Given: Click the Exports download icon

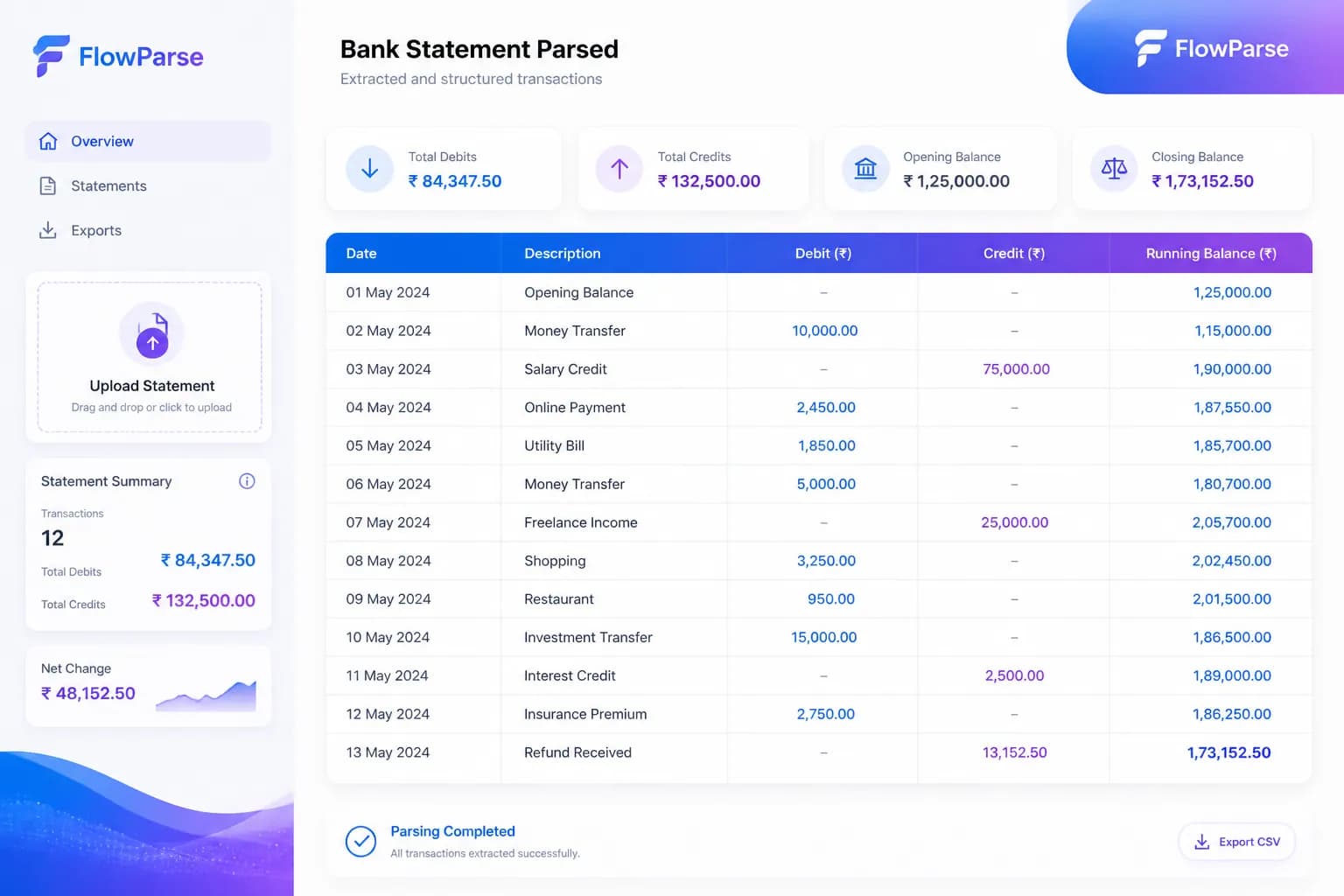Looking at the screenshot, I should [x=48, y=230].
